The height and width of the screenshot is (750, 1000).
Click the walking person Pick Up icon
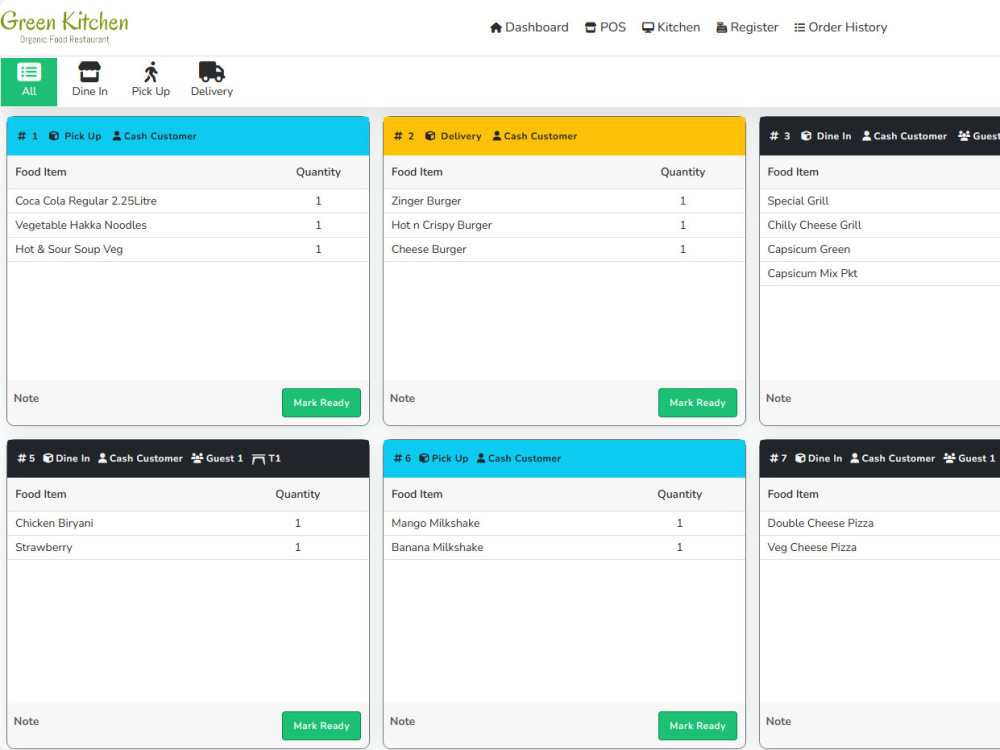click(x=151, y=71)
